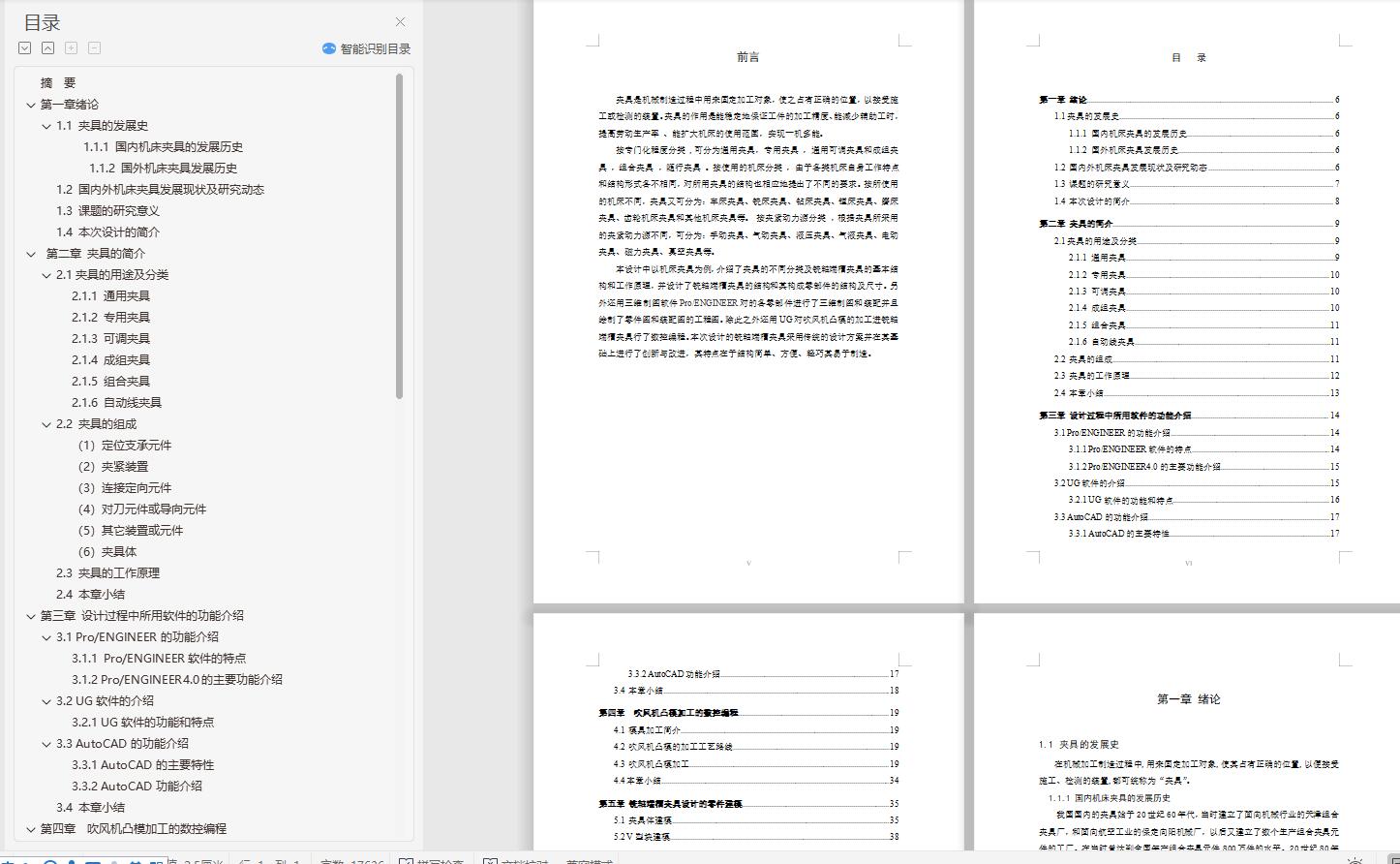Collapse the 2.2 夹具的组成 node
Screen dimensions: 1400x864
click(46, 424)
